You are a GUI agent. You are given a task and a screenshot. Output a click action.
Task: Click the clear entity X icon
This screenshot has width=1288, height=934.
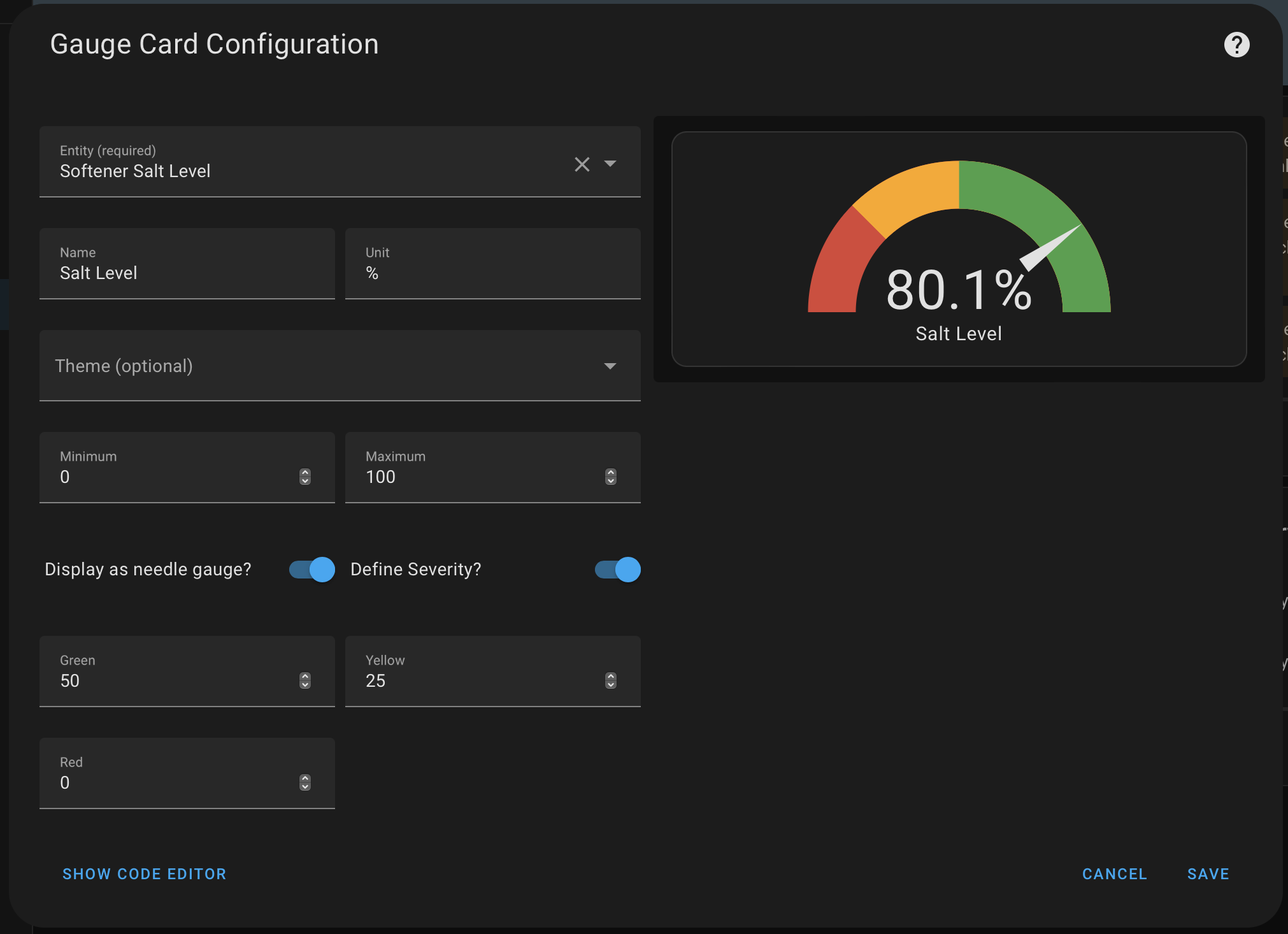[x=582, y=164]
